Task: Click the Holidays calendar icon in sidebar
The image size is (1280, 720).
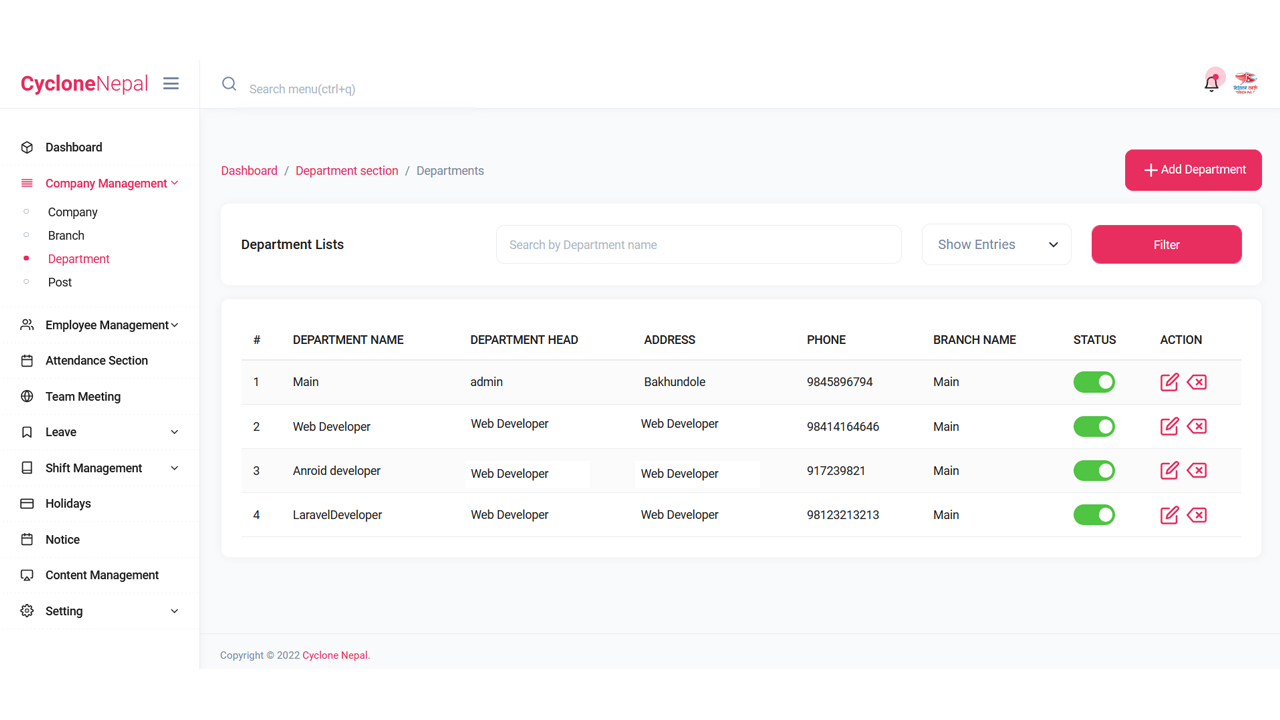Action: coord(25,503)
